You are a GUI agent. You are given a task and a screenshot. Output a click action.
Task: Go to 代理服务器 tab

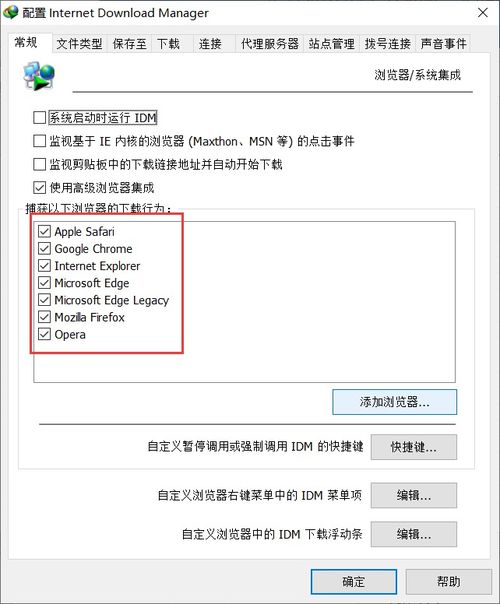[270, 44]
